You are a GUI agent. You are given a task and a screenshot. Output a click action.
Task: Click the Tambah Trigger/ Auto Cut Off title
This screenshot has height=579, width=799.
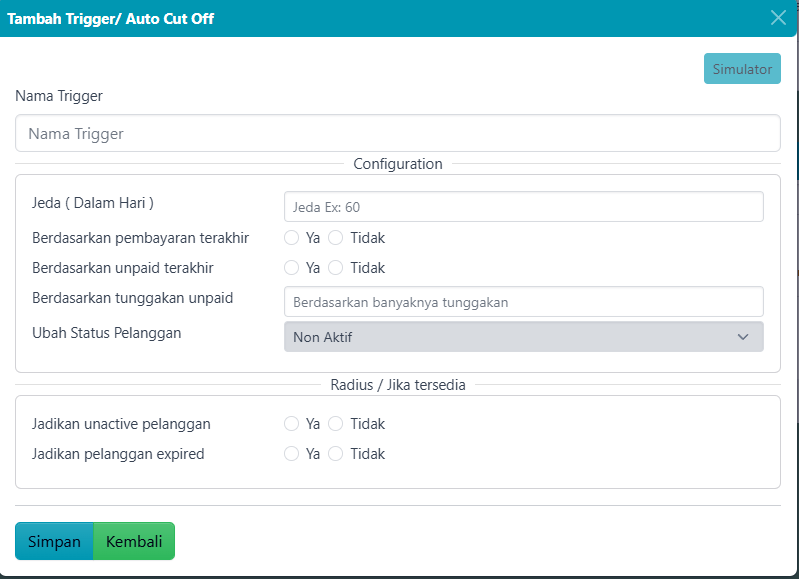[x=111, y=18]
